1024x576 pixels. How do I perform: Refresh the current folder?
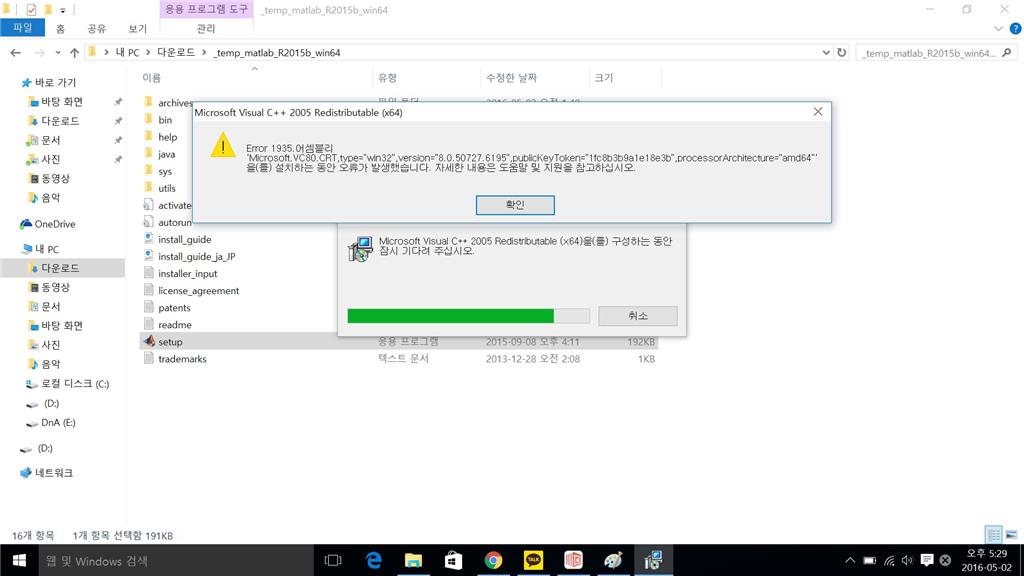click(x=842, y=52)
